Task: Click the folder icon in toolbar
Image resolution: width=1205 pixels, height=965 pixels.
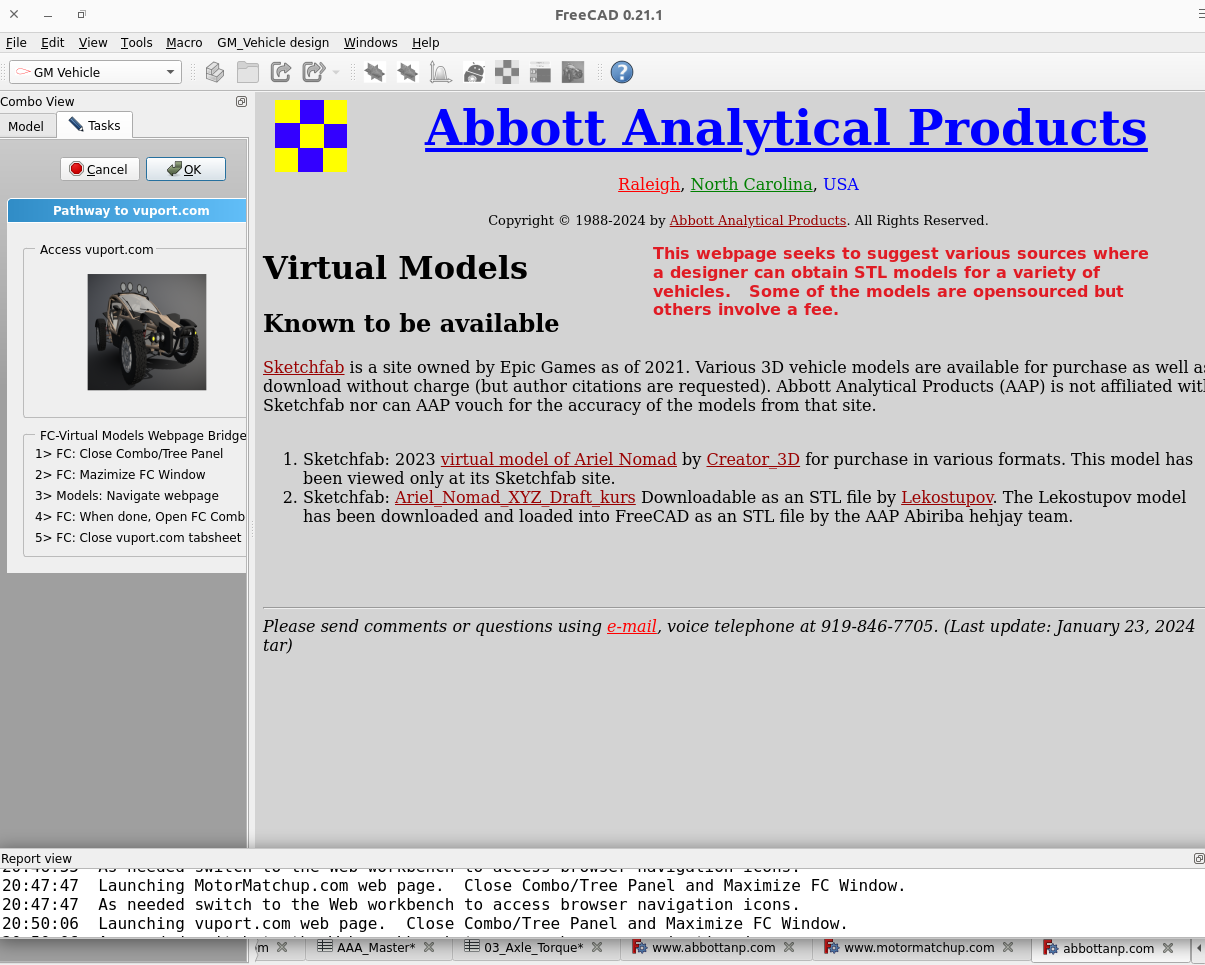Action: (x=247, y=72)
